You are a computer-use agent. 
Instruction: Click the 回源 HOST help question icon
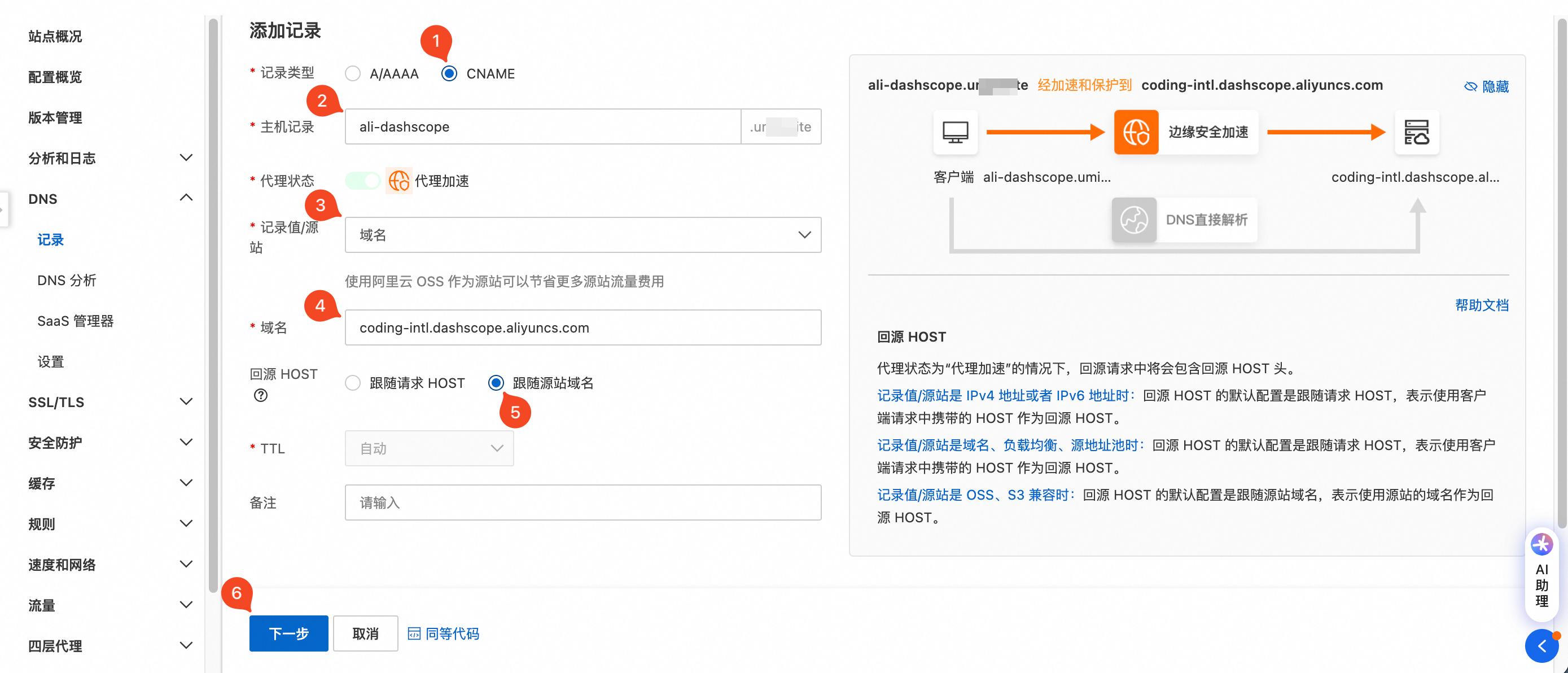coord(261,395)
